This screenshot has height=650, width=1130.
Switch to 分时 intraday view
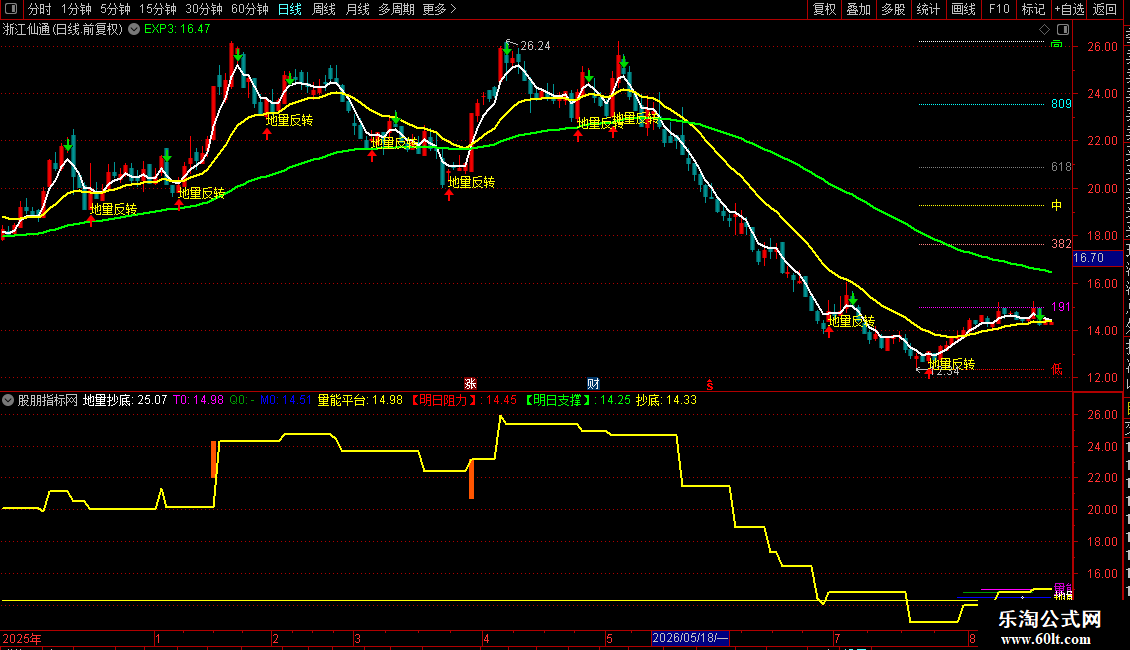[40, 9]
